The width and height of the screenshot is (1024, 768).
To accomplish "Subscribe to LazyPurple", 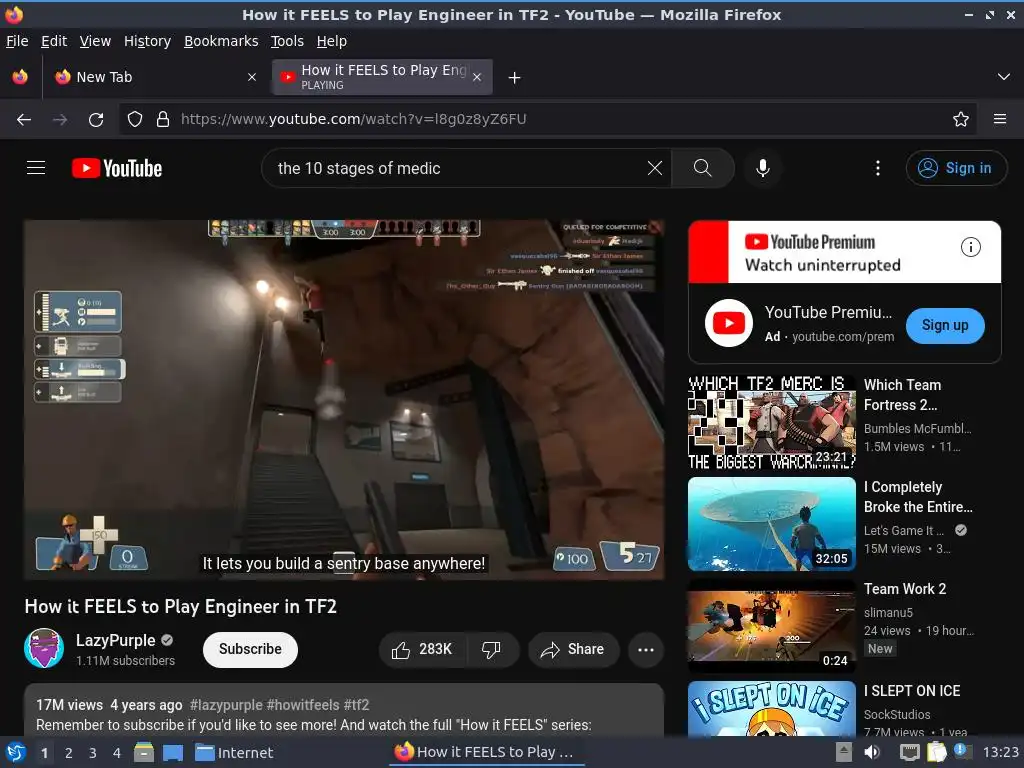I will click(250, 649).
